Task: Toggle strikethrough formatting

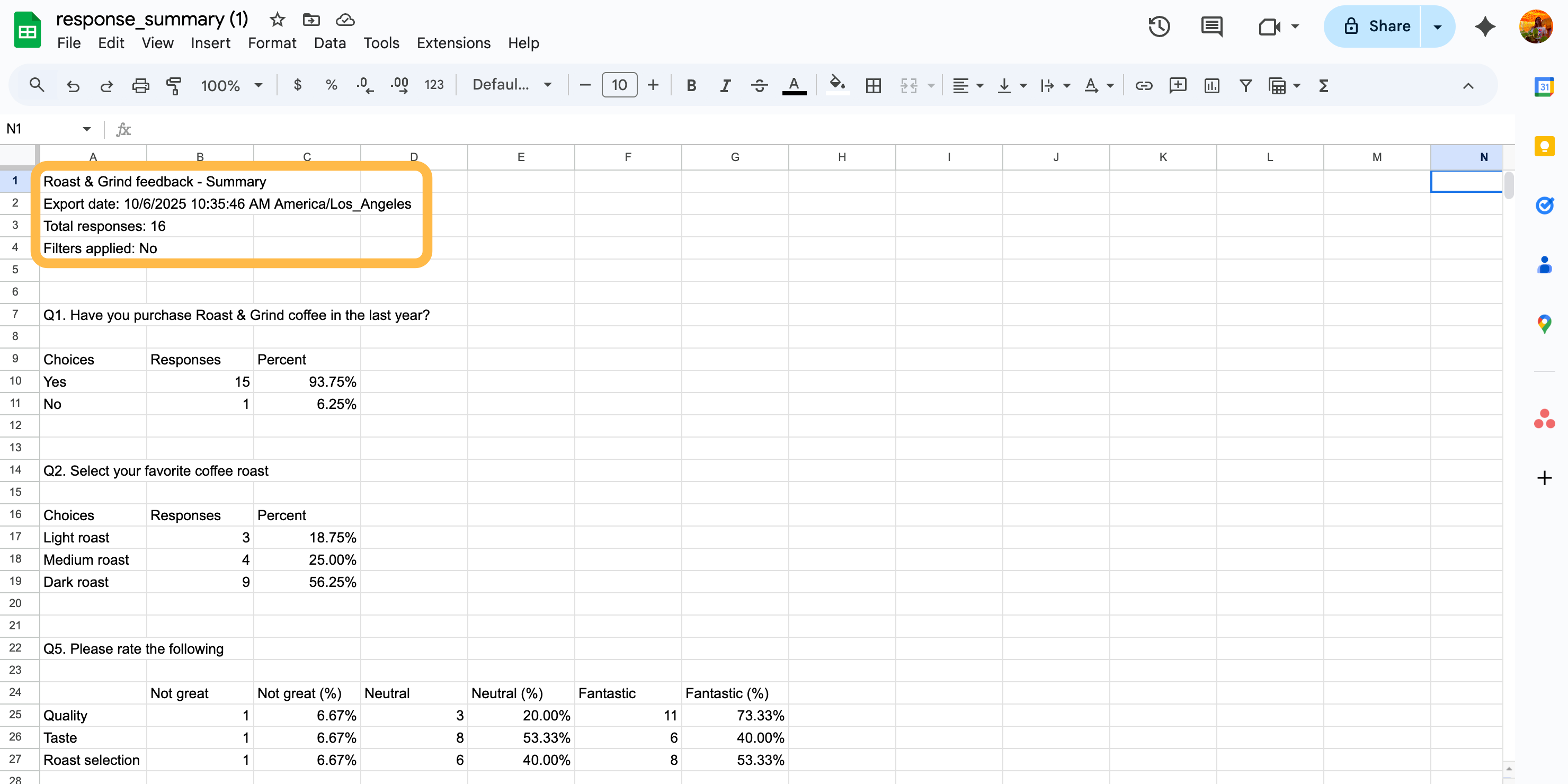Action: pyautogui.click(x=759, y=85)
